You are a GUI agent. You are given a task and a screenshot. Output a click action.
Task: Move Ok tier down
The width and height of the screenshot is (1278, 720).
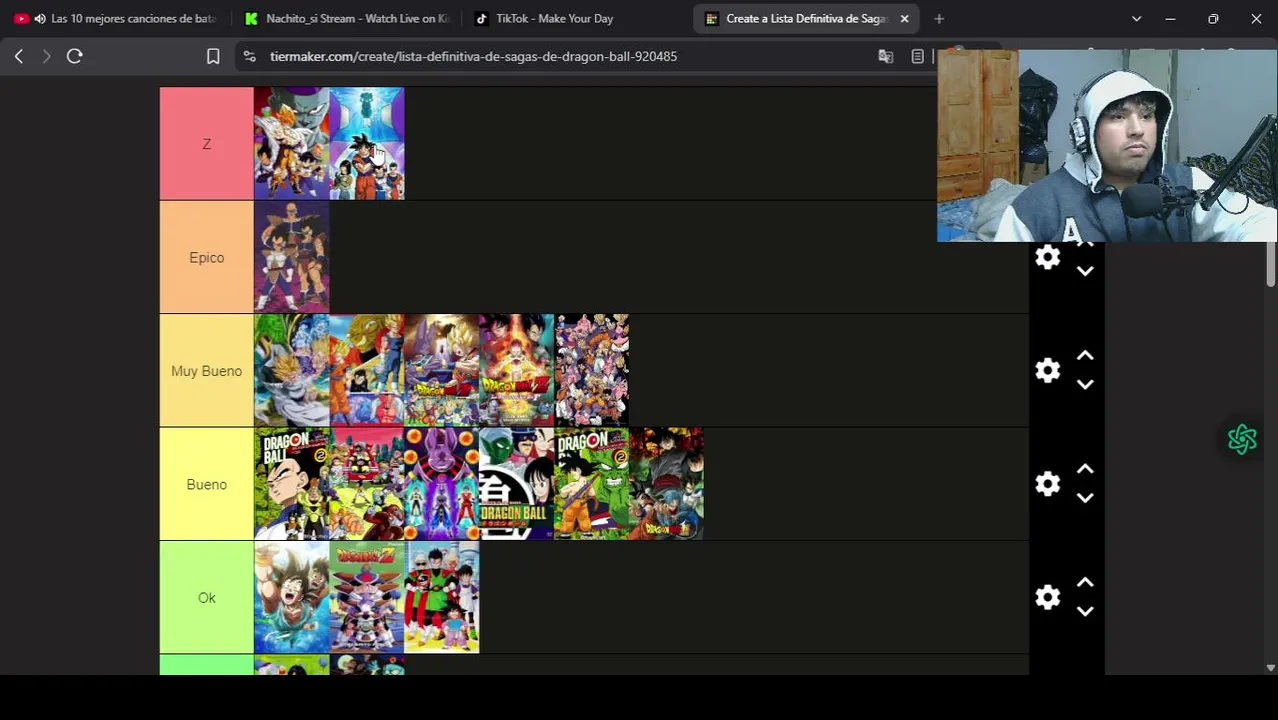tap(1085, 611)
